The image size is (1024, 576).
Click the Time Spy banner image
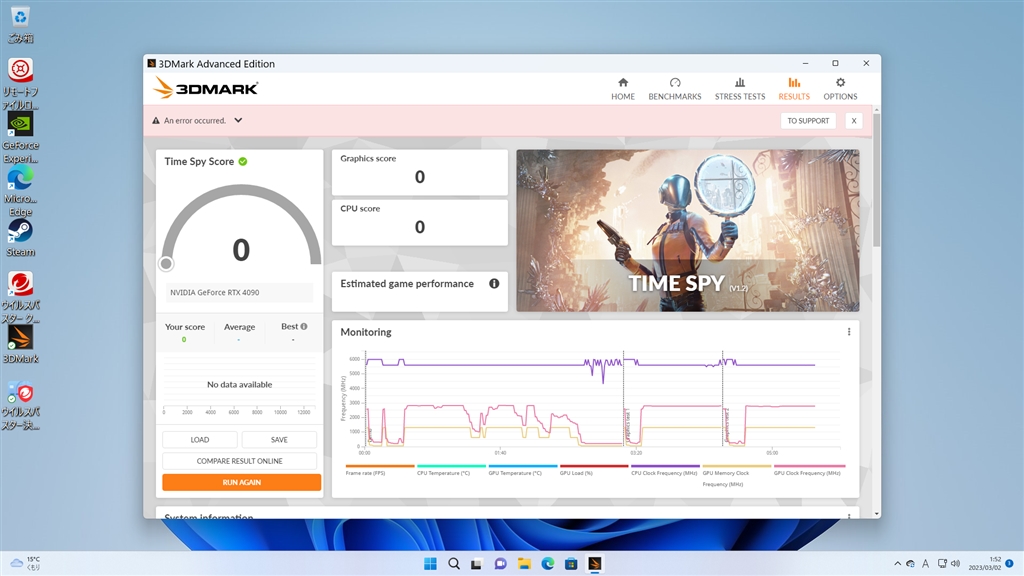tap(688, 231)
